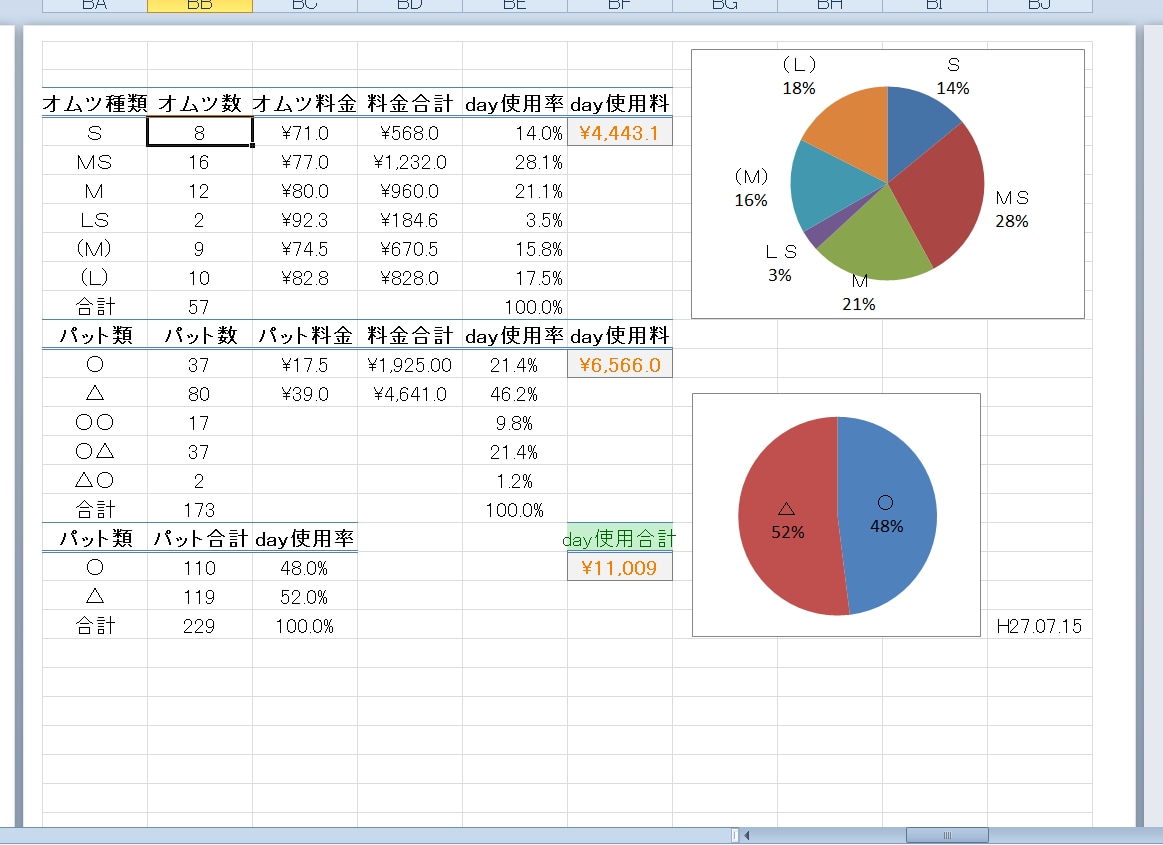Click the オムツ数 header cell
The image size is (1163, 845).
pos(200,103)
